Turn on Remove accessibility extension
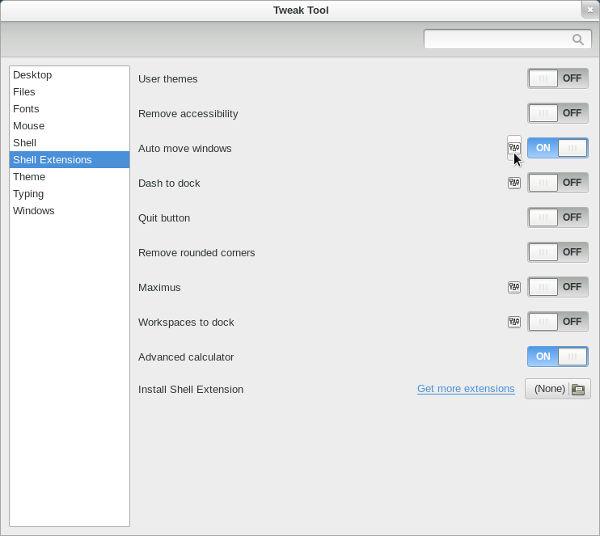The height and width of the screenshot is (536, 600). (558, 113)
